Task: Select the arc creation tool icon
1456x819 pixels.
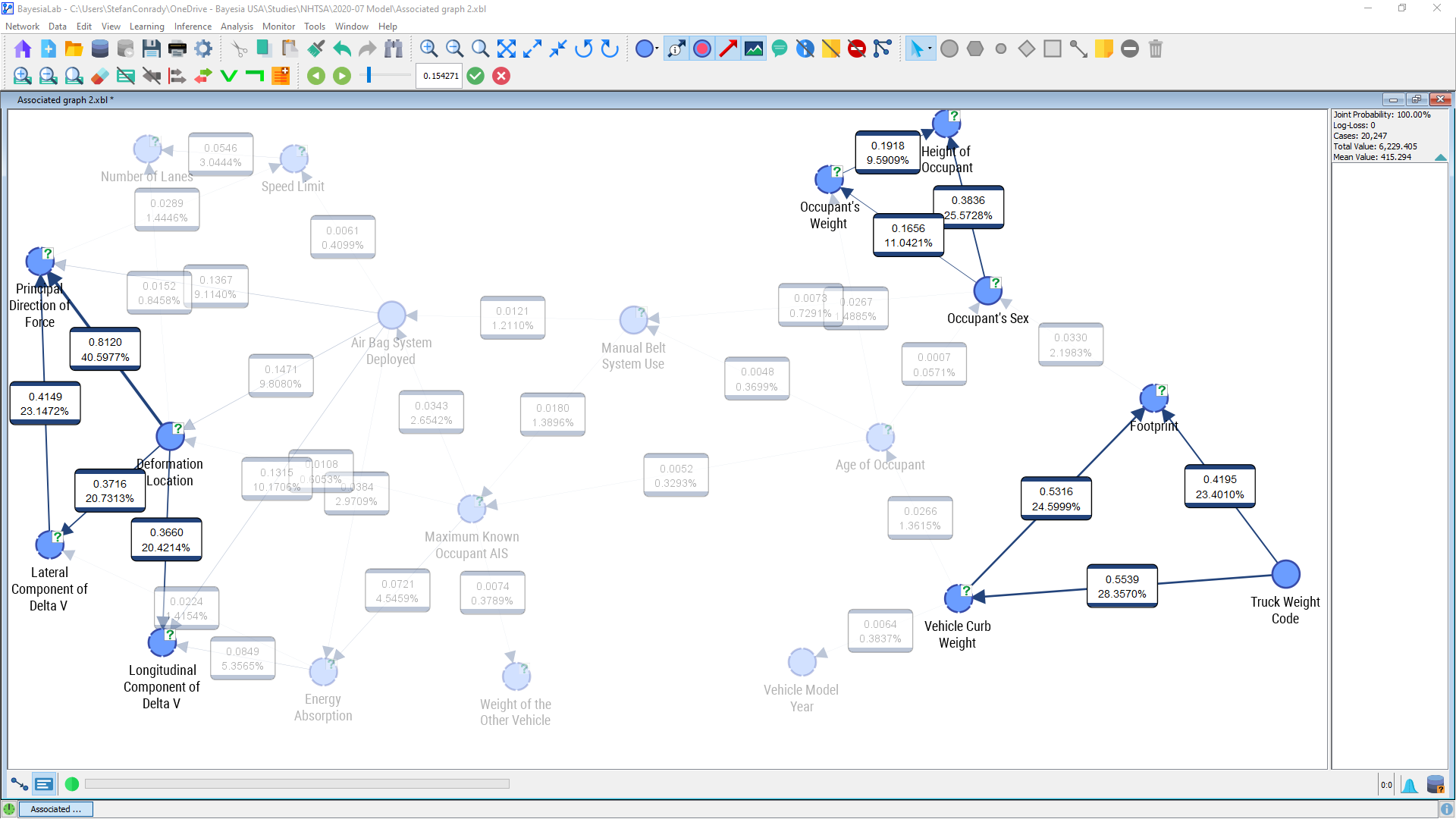Action: point(1078,49)
